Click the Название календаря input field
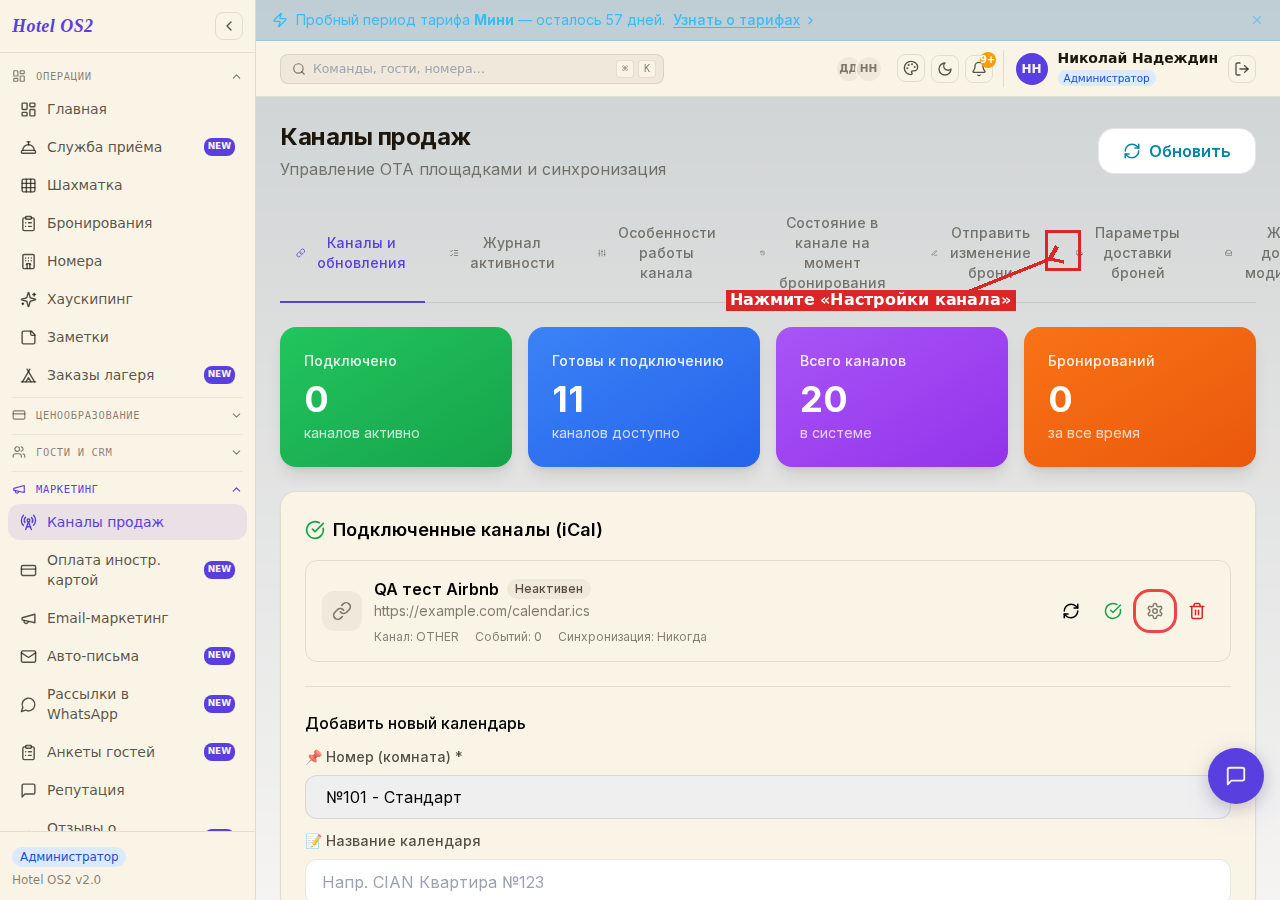 [x=768, y=881]
